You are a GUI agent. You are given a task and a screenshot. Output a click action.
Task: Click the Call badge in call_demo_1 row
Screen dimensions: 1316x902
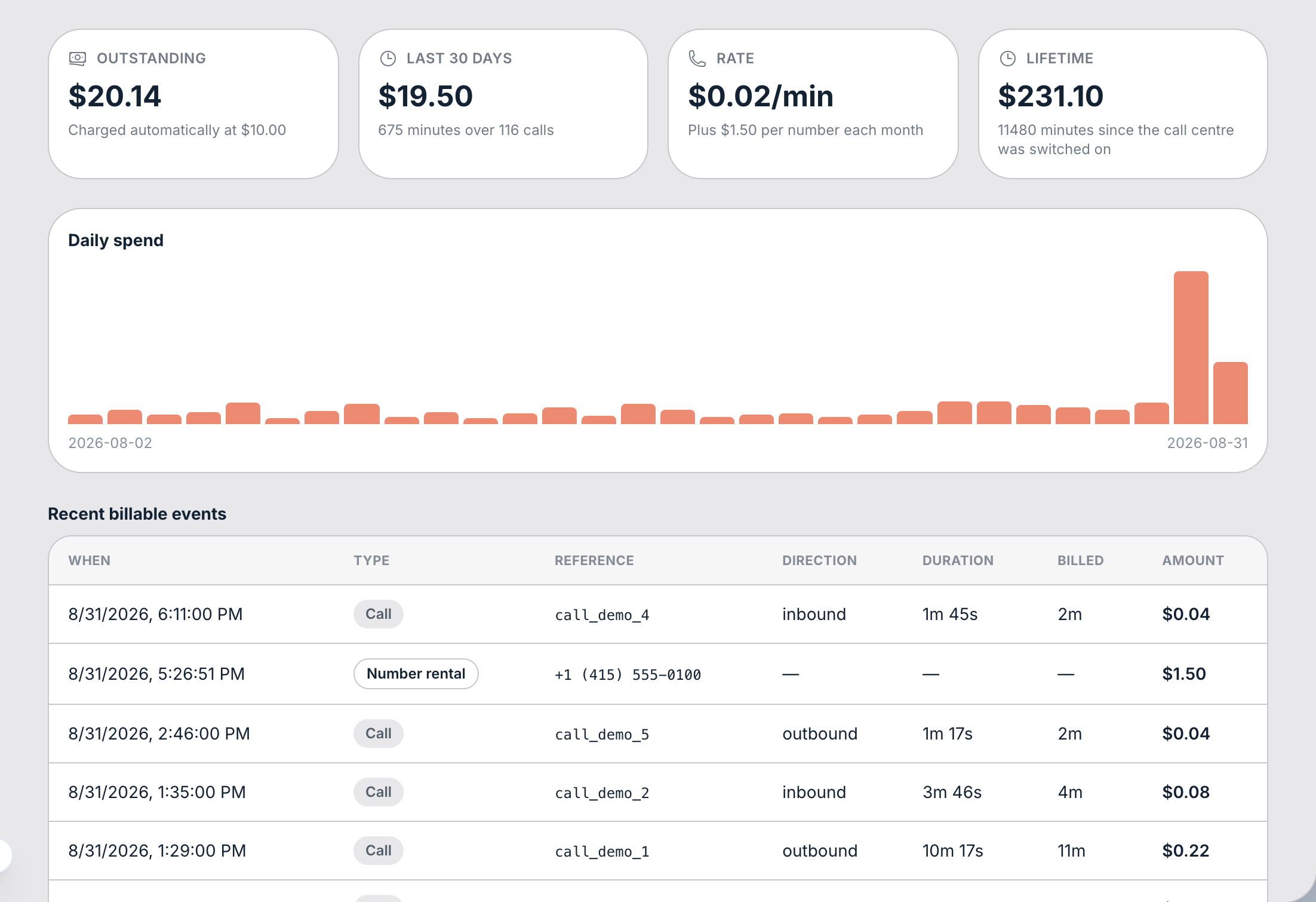click(379, 851)
